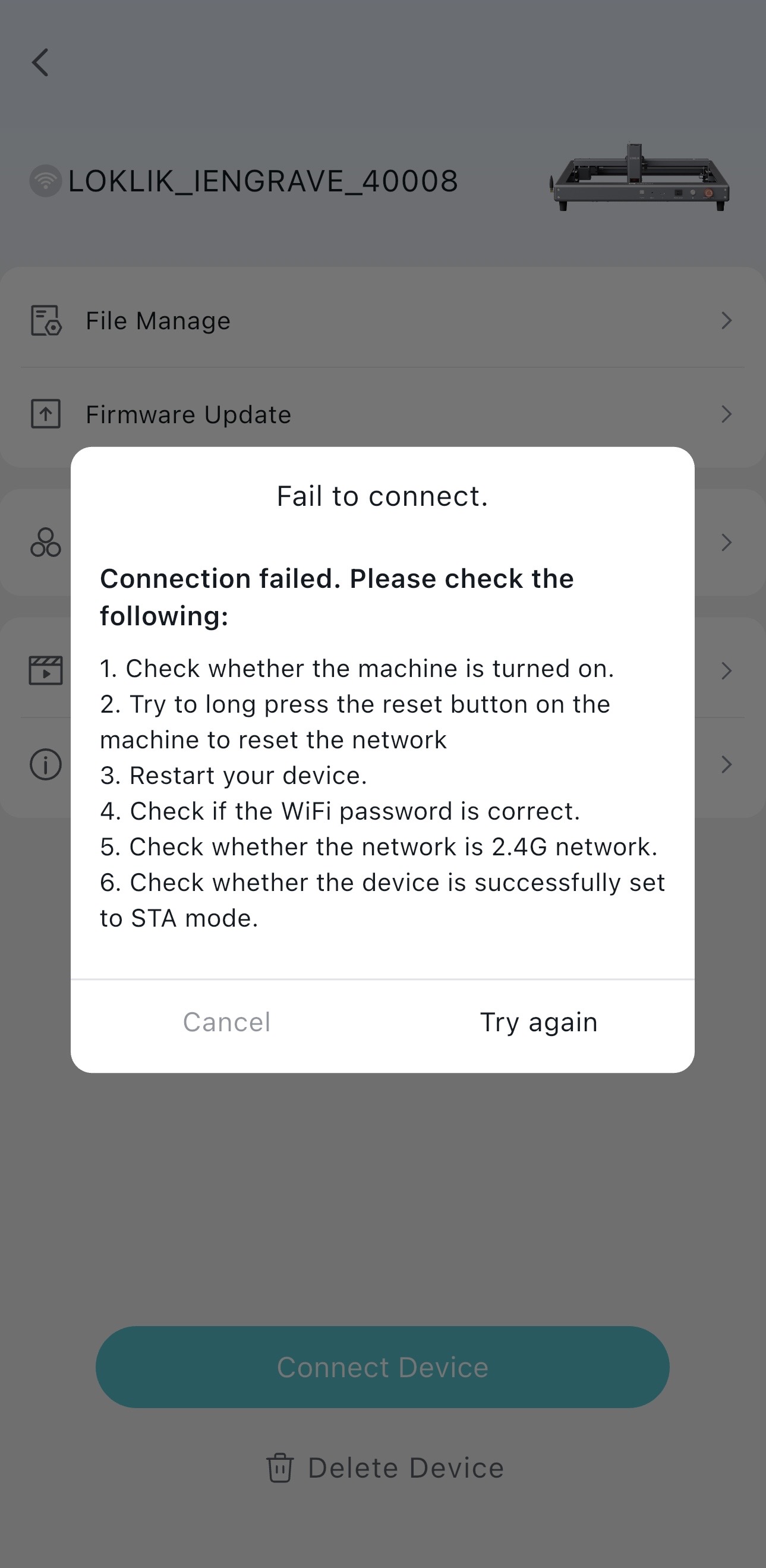
Task: Tap the laser engraver machine thumbnail
Action: point(640,178)
